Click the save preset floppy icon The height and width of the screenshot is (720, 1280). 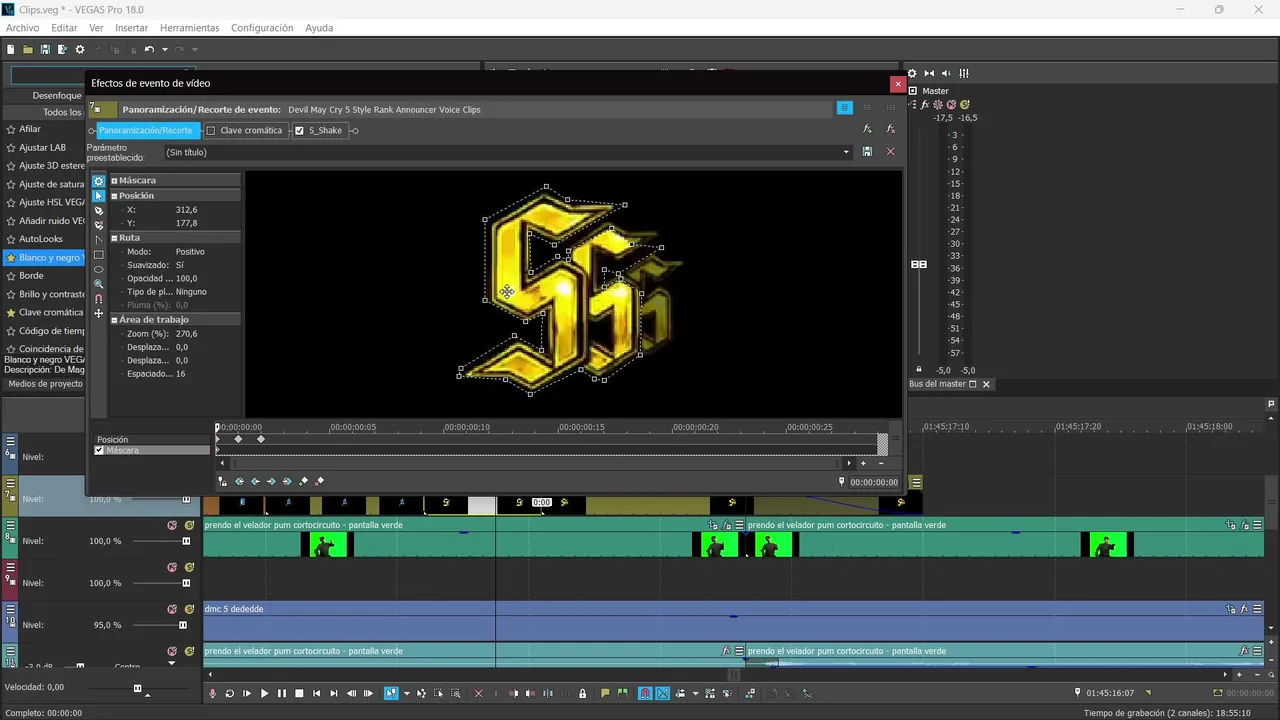coord(867,152)
